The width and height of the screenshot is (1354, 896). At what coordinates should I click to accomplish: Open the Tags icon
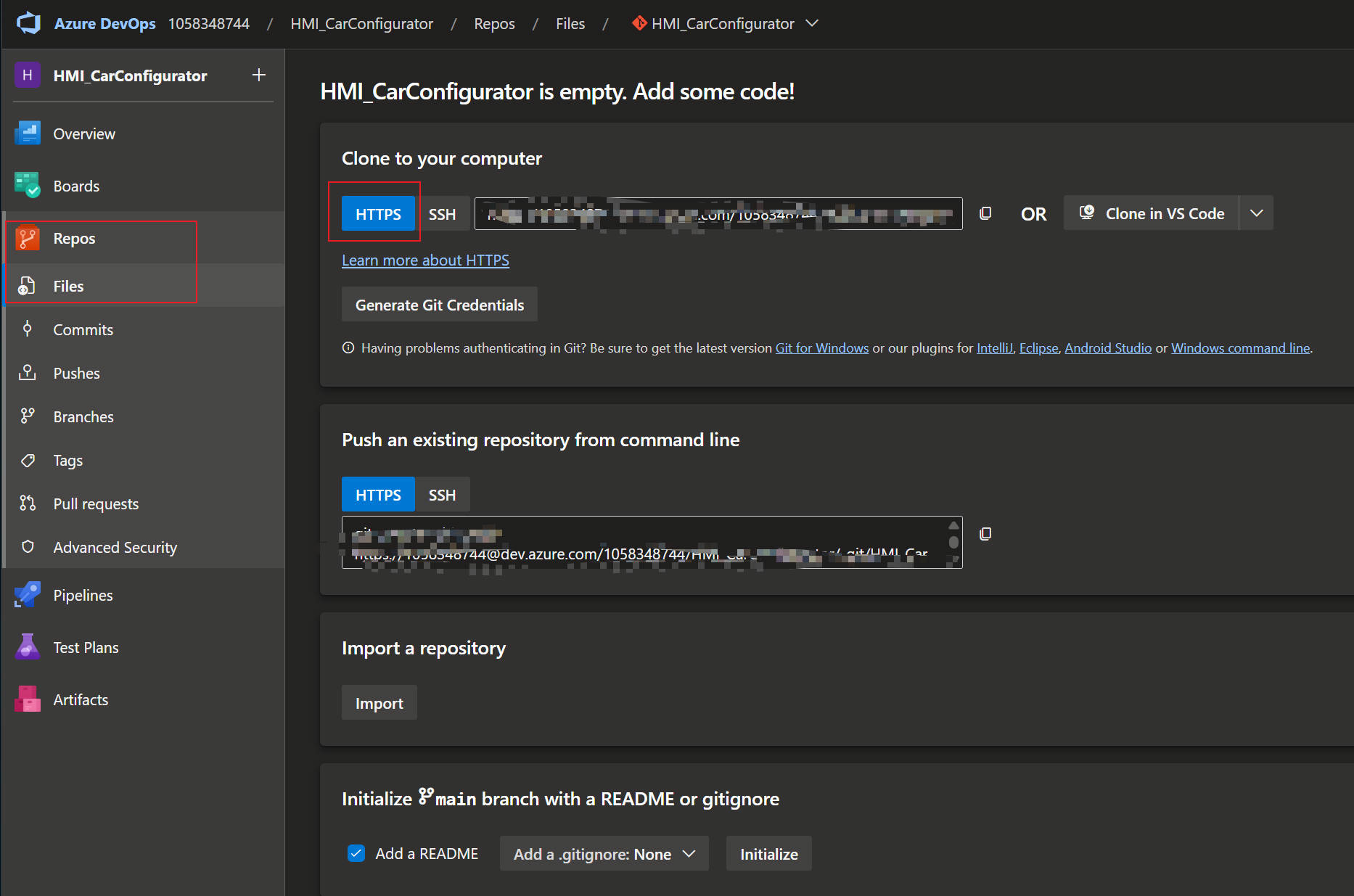[28, 460]
